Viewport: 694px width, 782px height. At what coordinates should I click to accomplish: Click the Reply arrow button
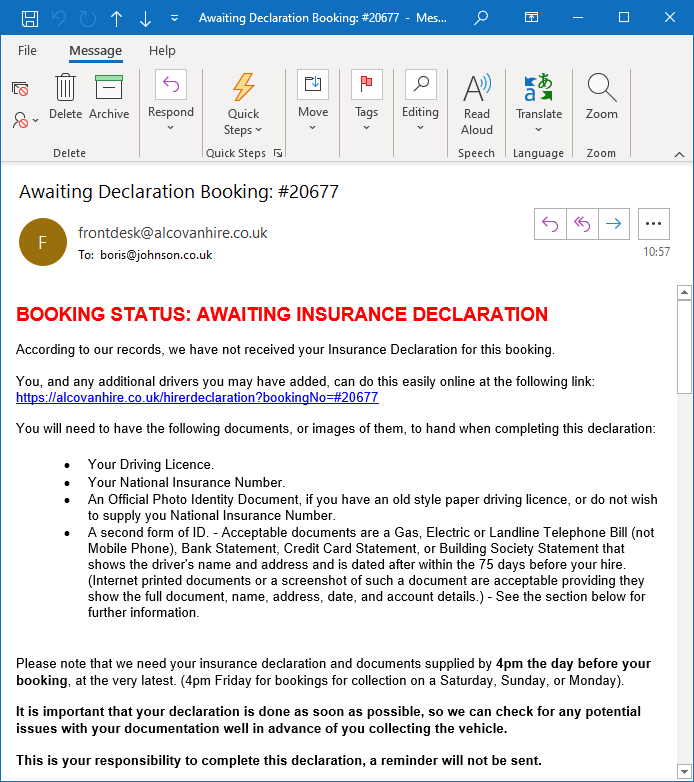pyautogui.click(x=550, y=224)
